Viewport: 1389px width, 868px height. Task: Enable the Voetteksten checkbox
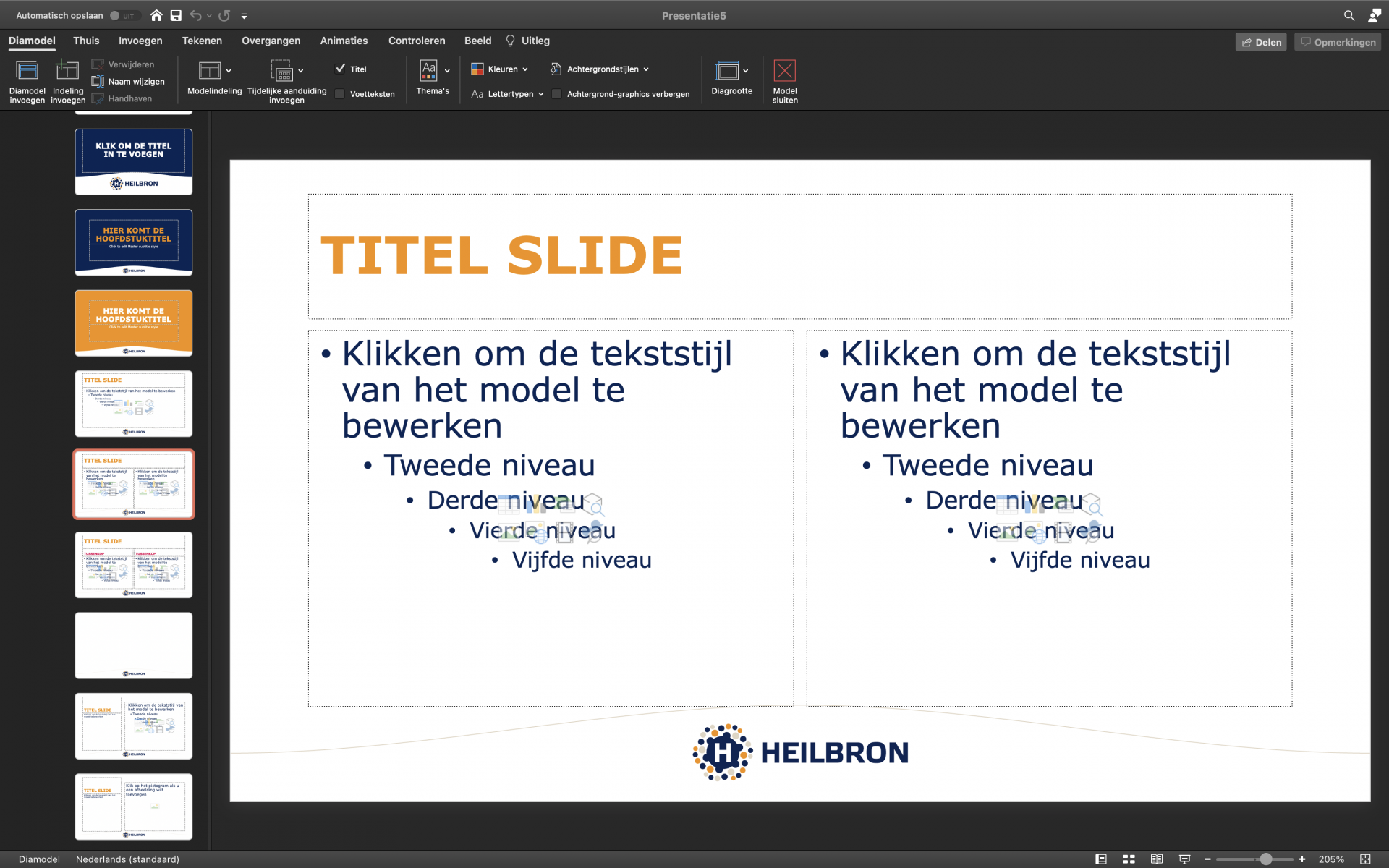[340, 94]
